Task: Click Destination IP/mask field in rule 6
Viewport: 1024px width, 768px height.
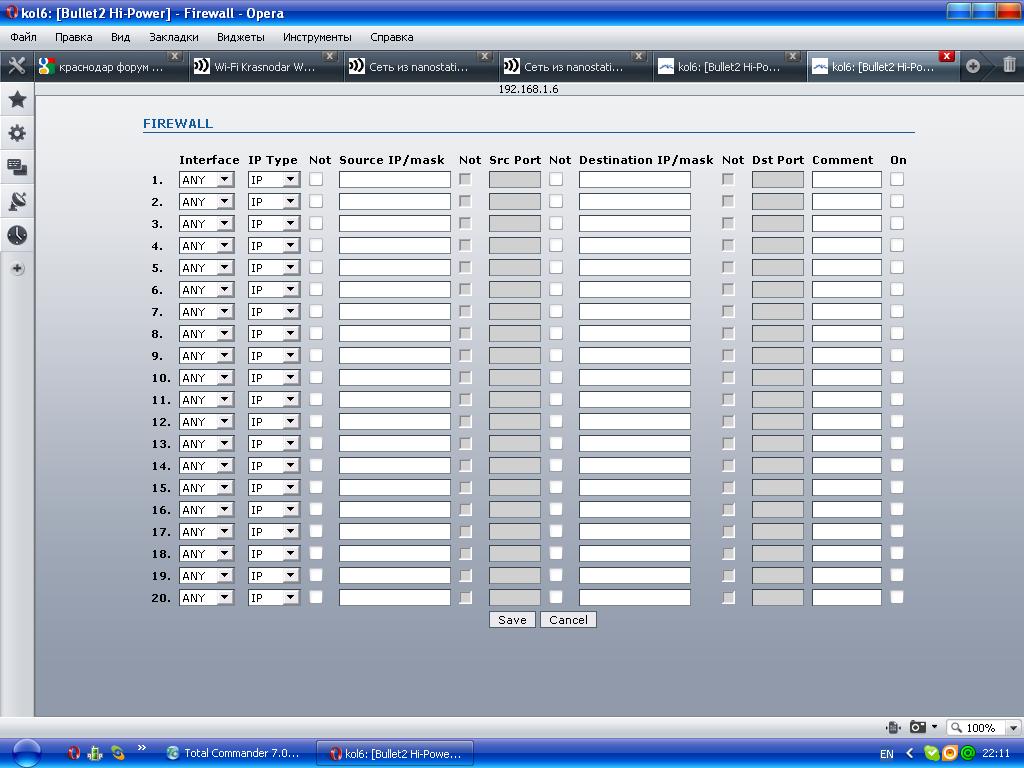Action: [634, 289]
